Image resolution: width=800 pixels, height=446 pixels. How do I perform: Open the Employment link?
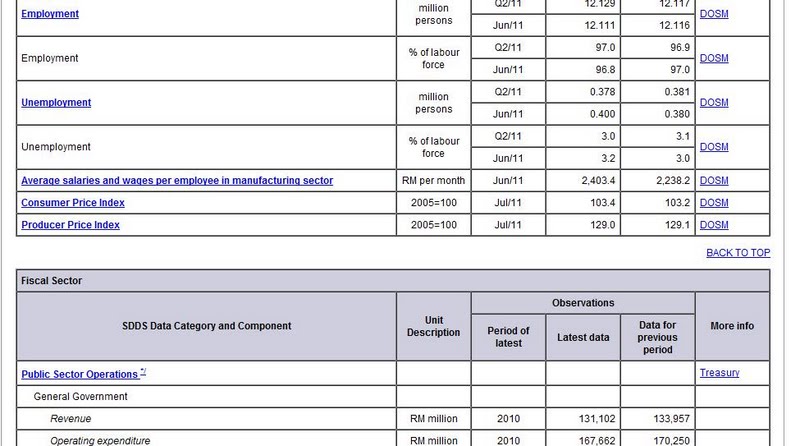(x=50, y=14)
